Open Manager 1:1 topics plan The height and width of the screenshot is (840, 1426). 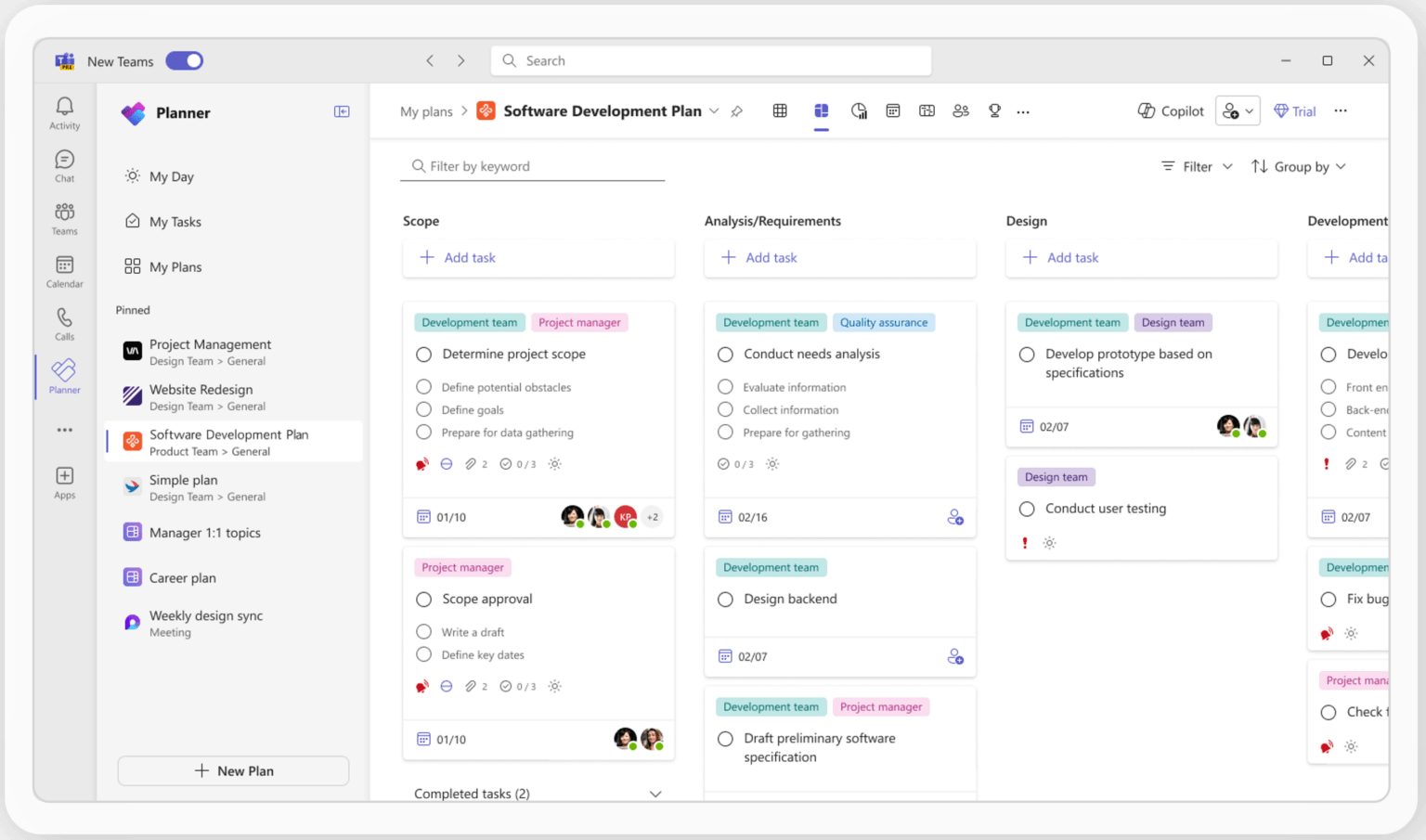point(234,533)
